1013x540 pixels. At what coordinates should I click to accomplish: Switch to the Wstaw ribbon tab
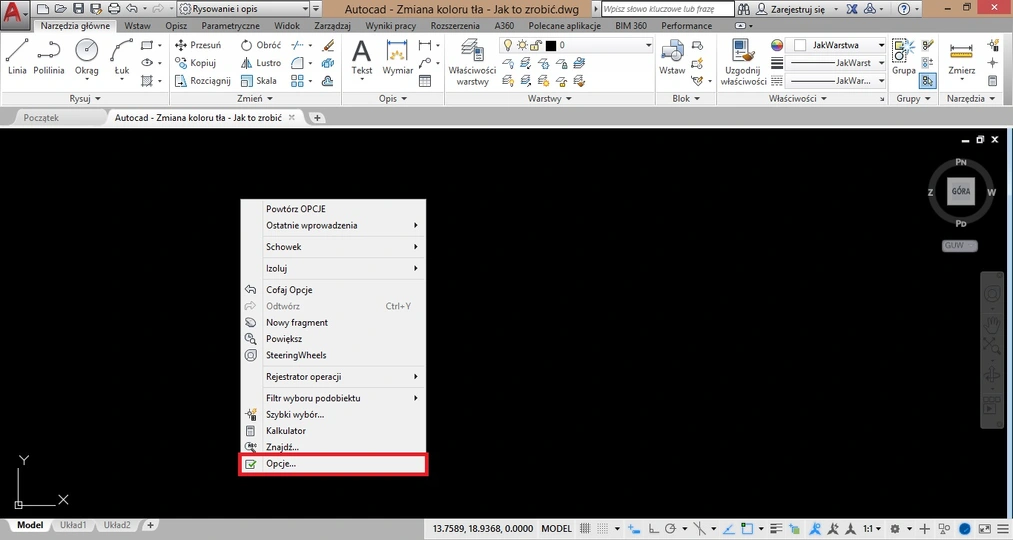pyautogui.click(x=137, y=26)
